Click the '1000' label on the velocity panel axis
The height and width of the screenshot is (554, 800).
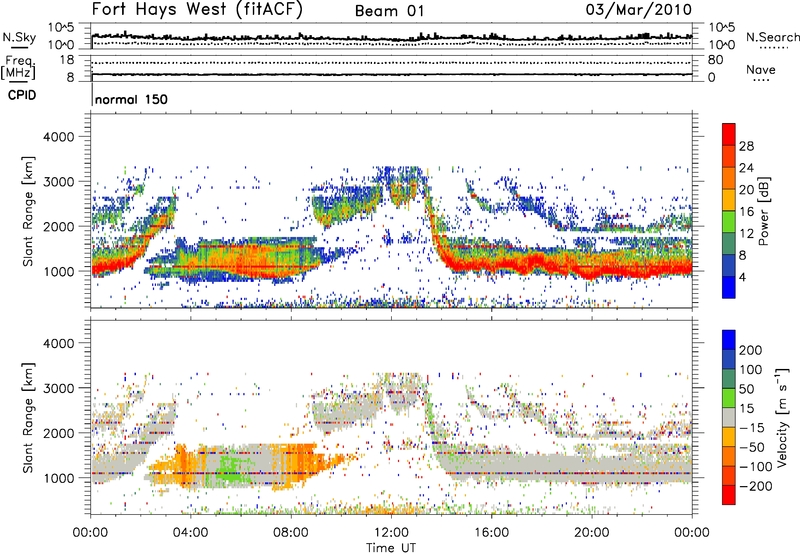coord(59,477)
